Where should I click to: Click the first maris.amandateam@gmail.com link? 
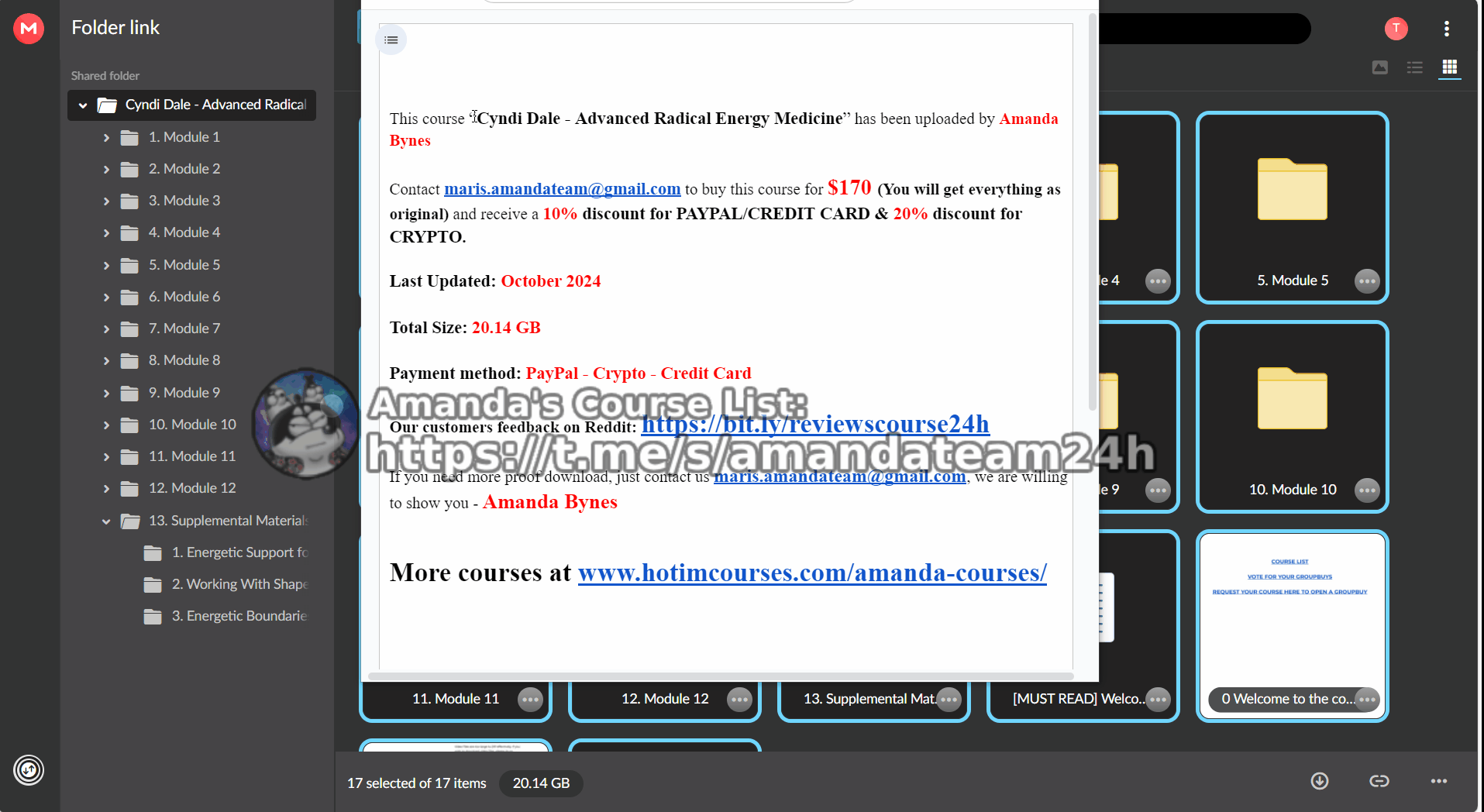(562, 189)
